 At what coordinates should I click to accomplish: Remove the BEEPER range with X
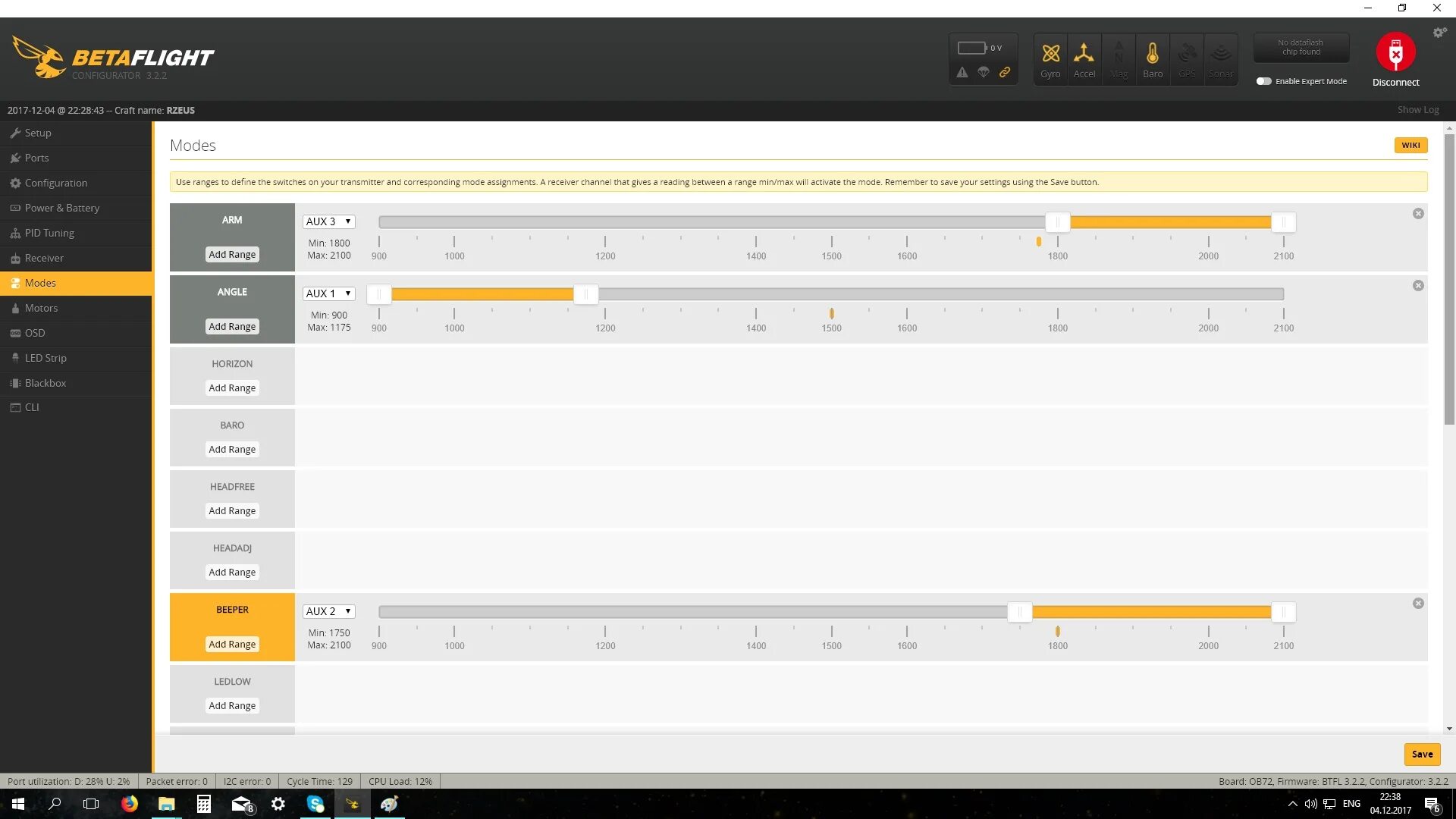click(1418, 604)
